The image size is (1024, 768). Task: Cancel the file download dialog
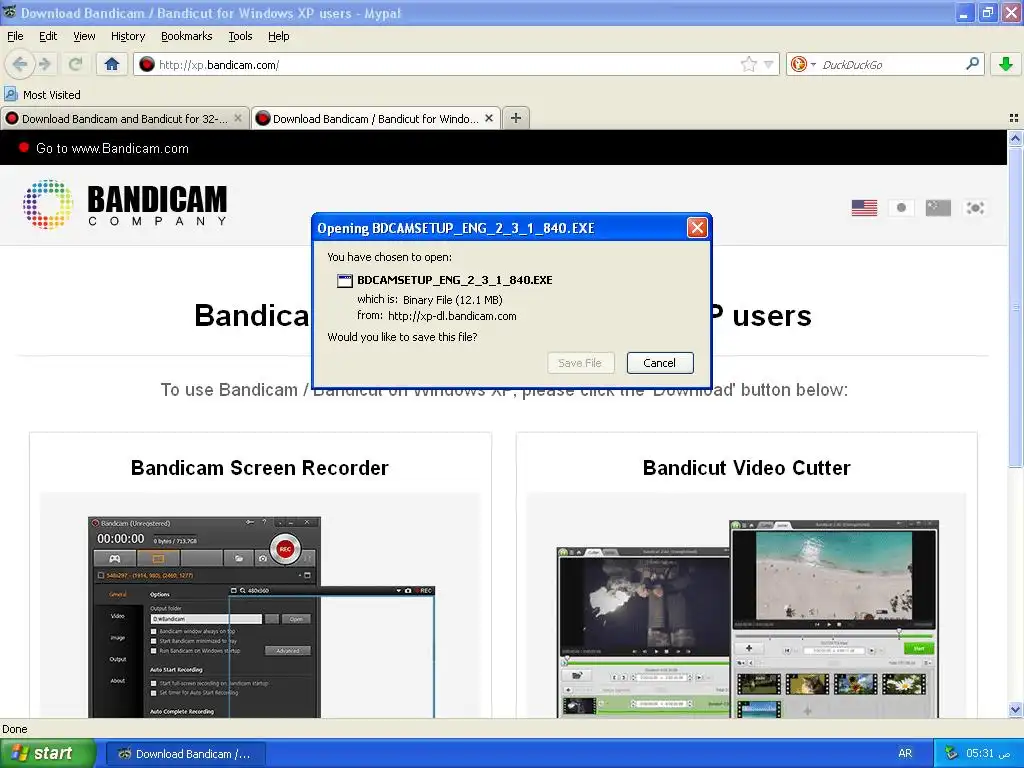point(660,363)
